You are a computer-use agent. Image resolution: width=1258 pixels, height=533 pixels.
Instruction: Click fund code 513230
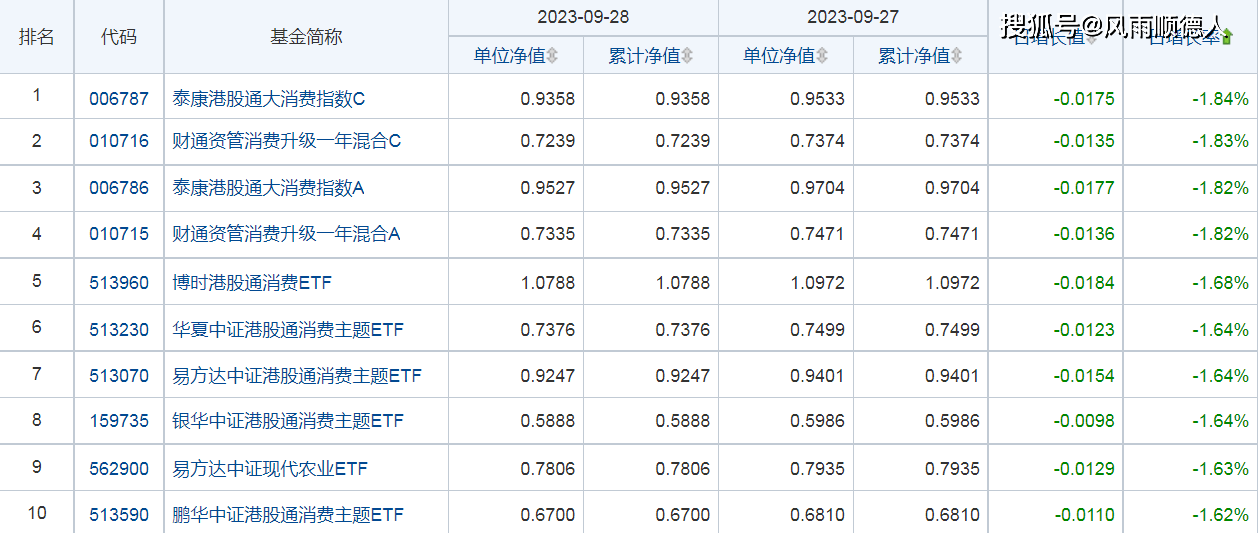click(118, 330)
